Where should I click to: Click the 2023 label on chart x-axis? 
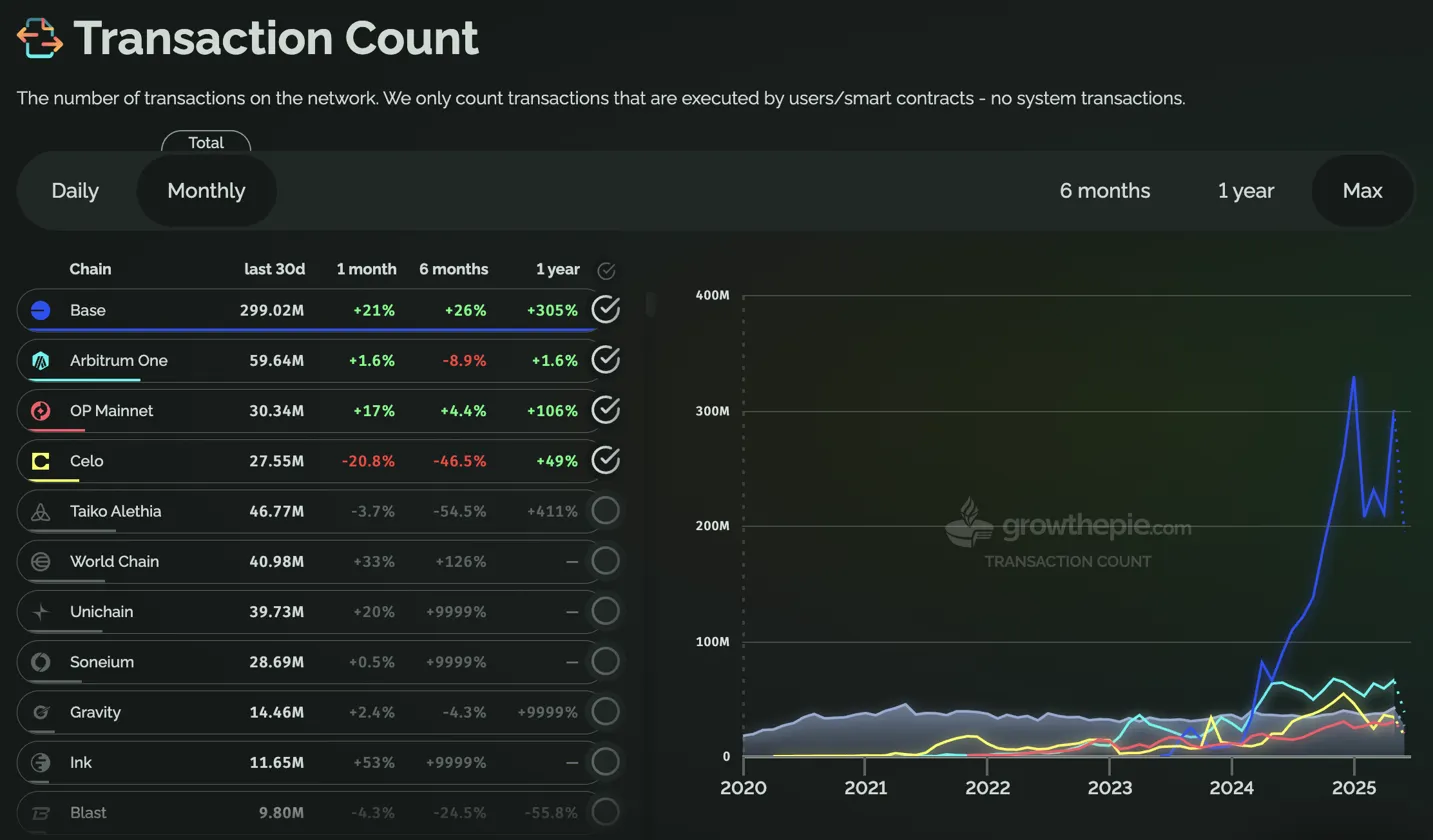[x=1110, y=787]
